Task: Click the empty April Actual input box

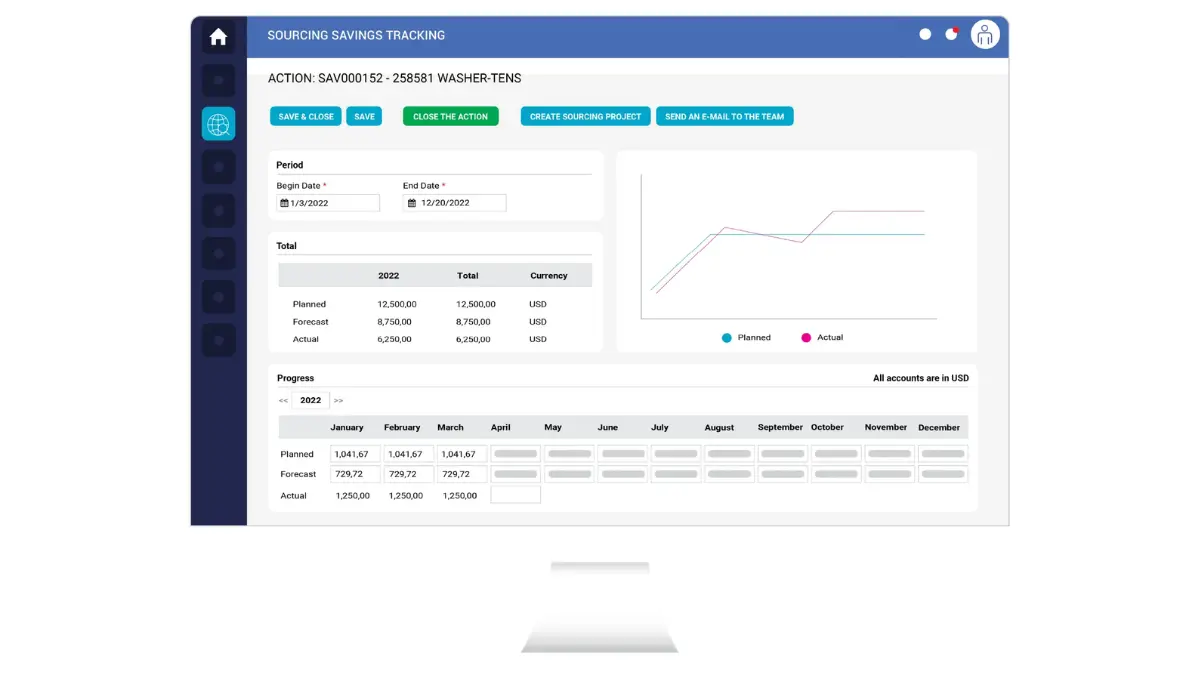Action: click(515, 495)
